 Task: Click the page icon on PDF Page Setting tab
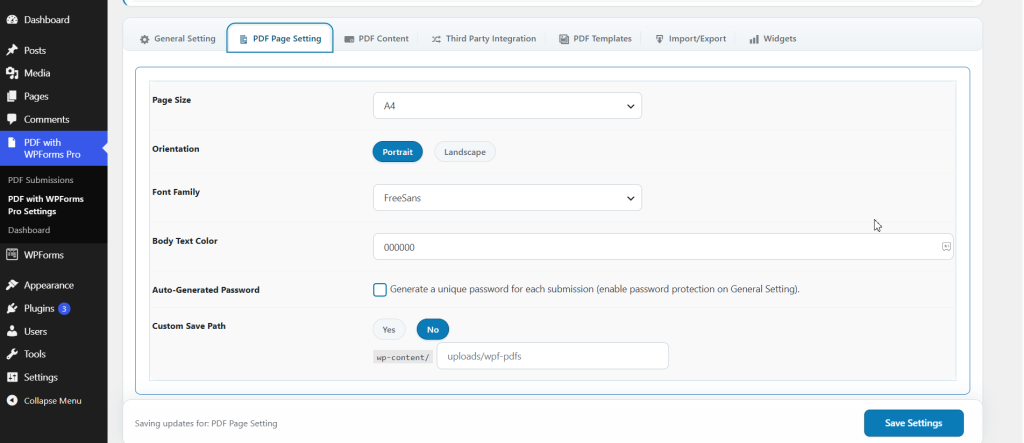coord(243,39)
